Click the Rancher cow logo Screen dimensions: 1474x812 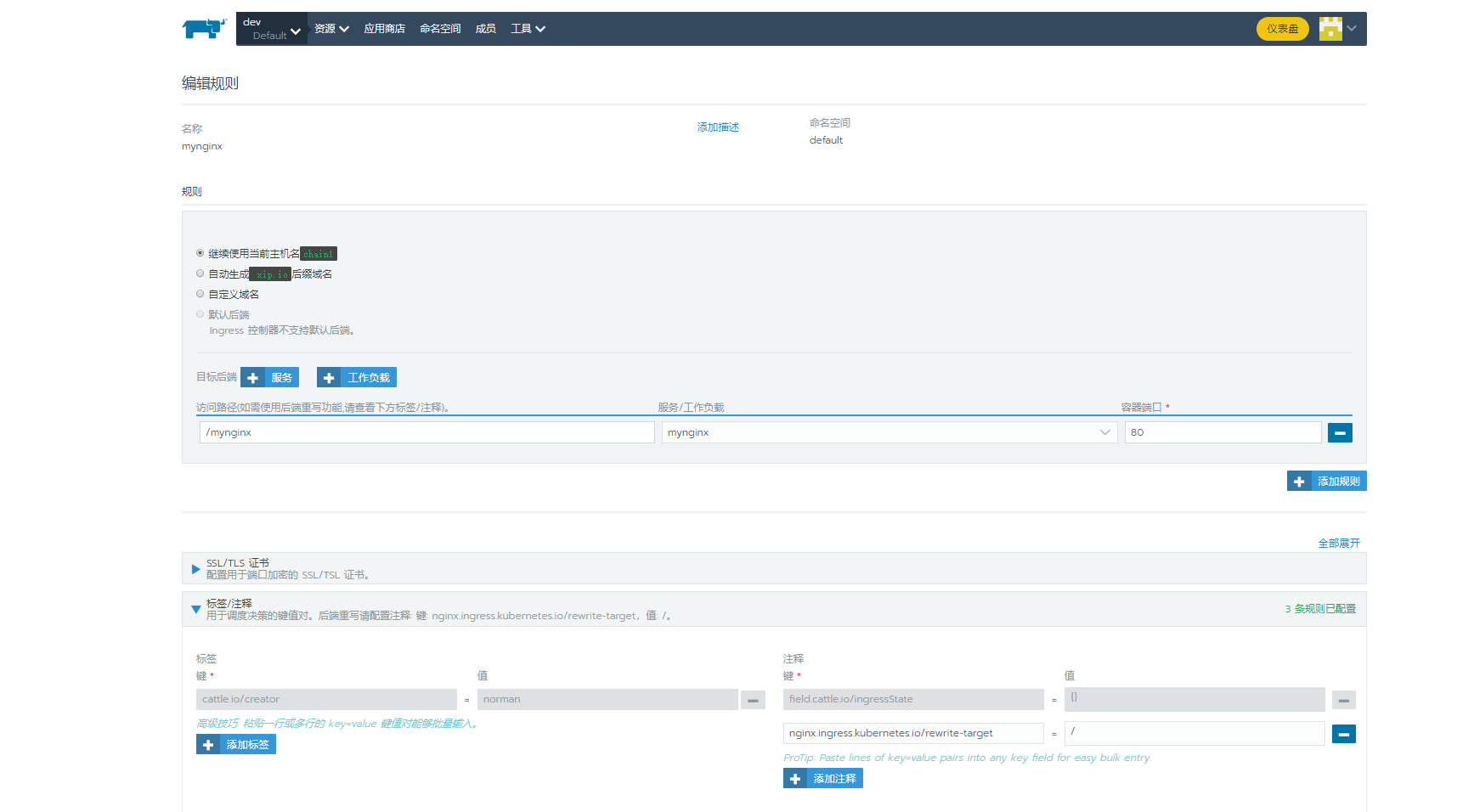click(x=204, y=29)
